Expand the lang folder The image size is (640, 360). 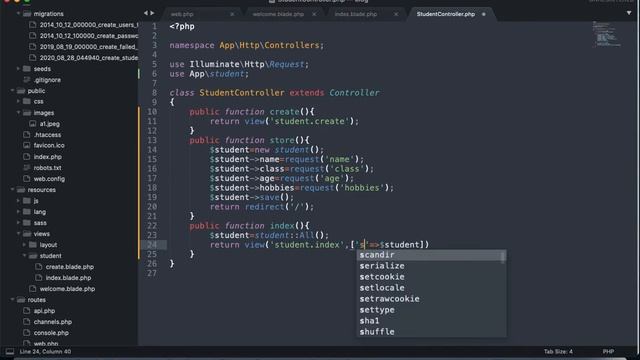[18, 212]
